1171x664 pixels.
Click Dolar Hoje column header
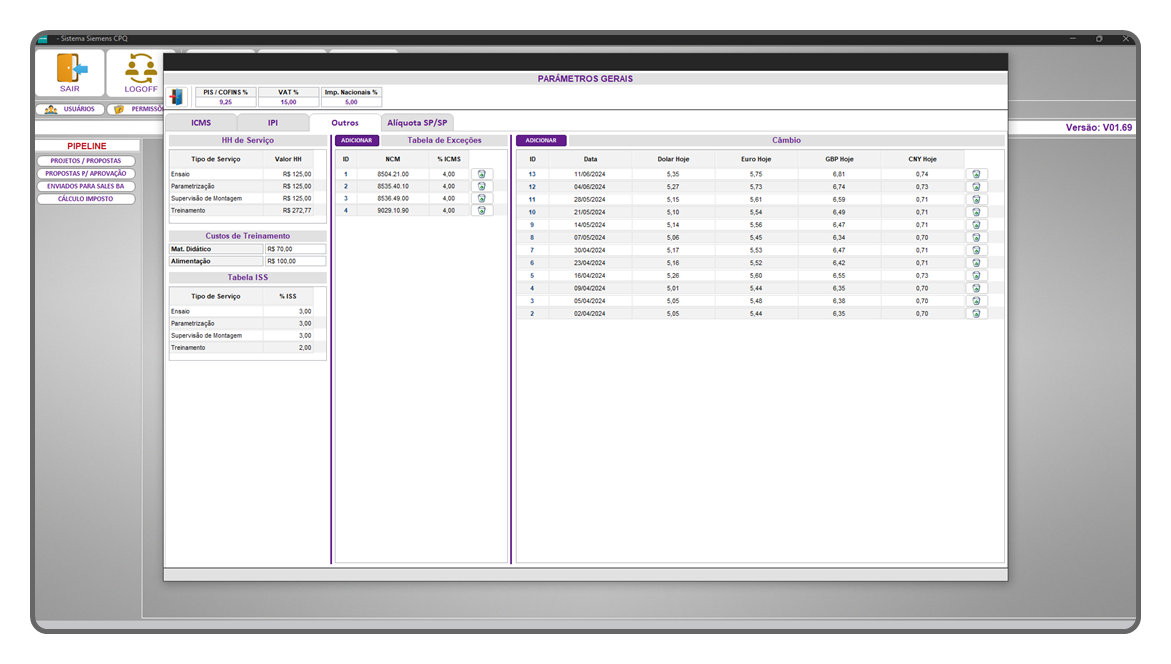coord(673,159)
